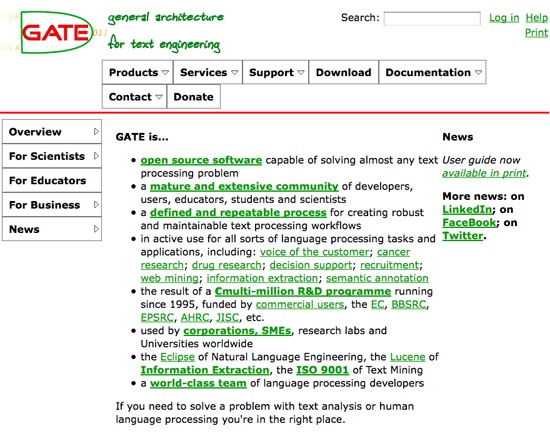Click the News heading in right column
550x440 pixels.
point(458,137)
